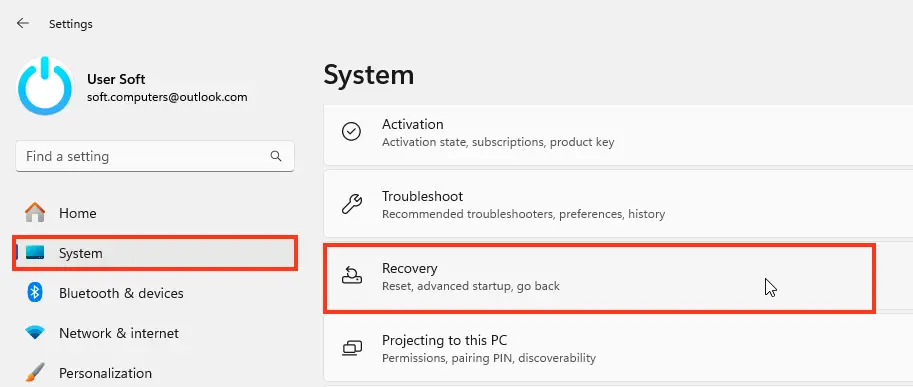The image size is (913, 387).
Task: Click the Network wifi icon
Action: (35, 333)
